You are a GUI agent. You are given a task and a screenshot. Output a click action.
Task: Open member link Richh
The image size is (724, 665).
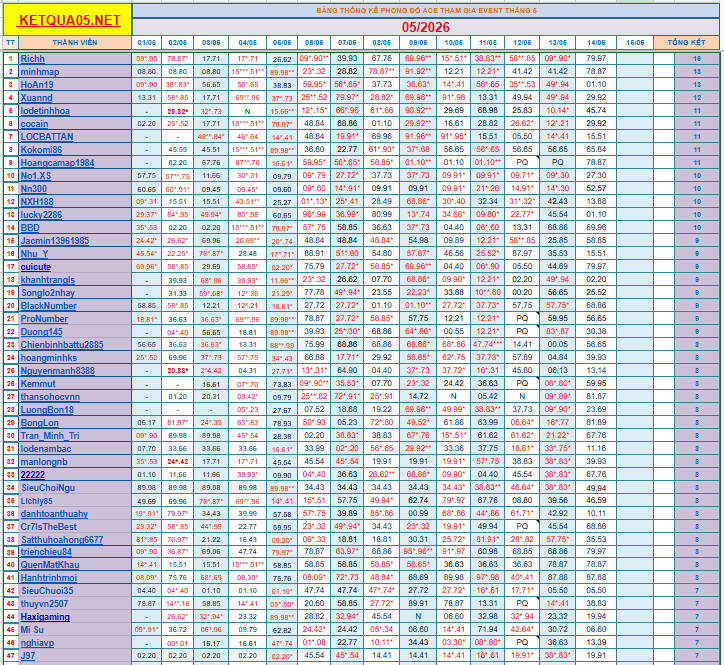coord(32,59)
